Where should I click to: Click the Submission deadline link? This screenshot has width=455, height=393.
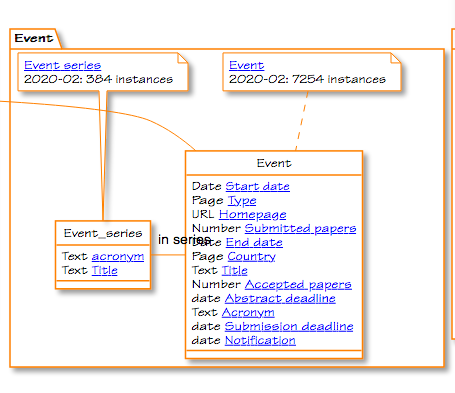[289, 326]
